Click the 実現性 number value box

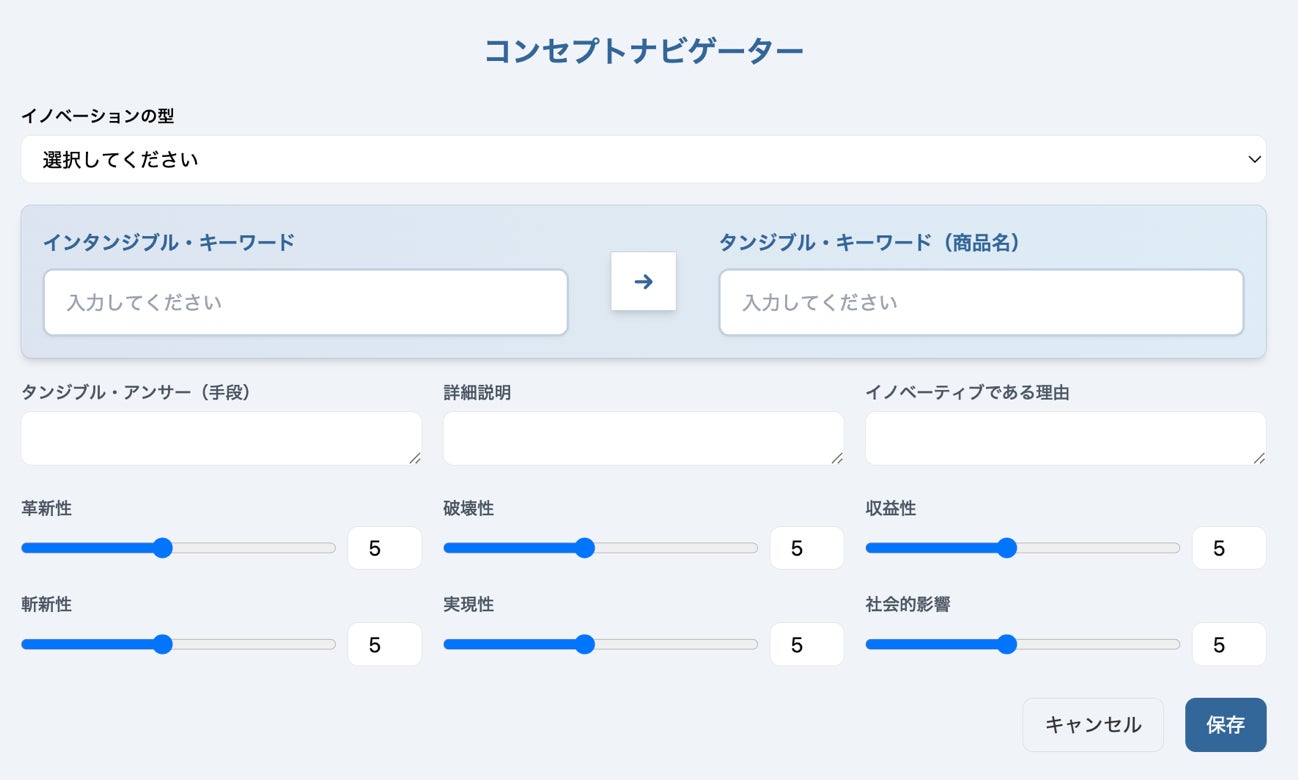(806, 645)
